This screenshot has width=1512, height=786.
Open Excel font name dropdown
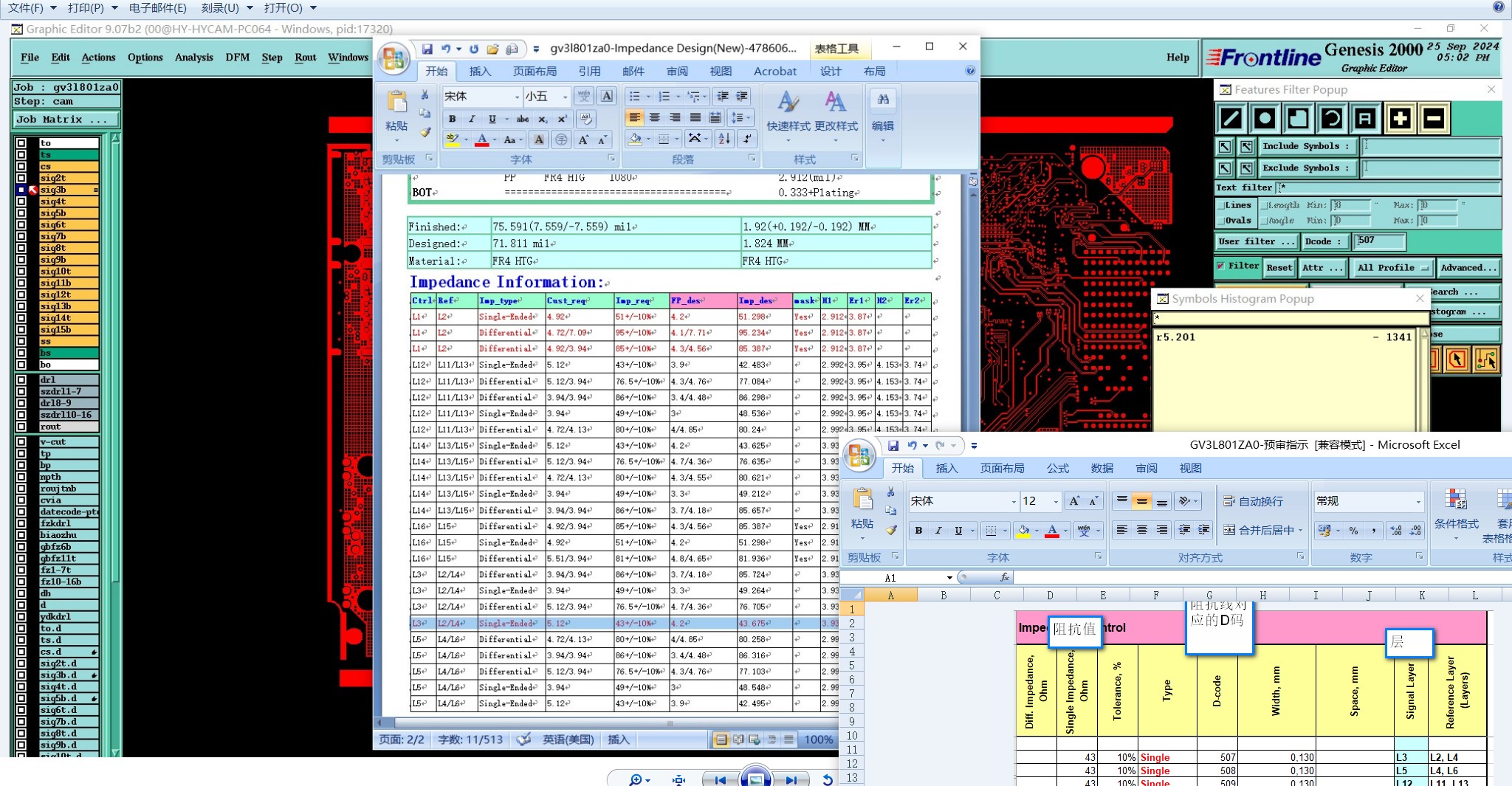(1014, 501)
